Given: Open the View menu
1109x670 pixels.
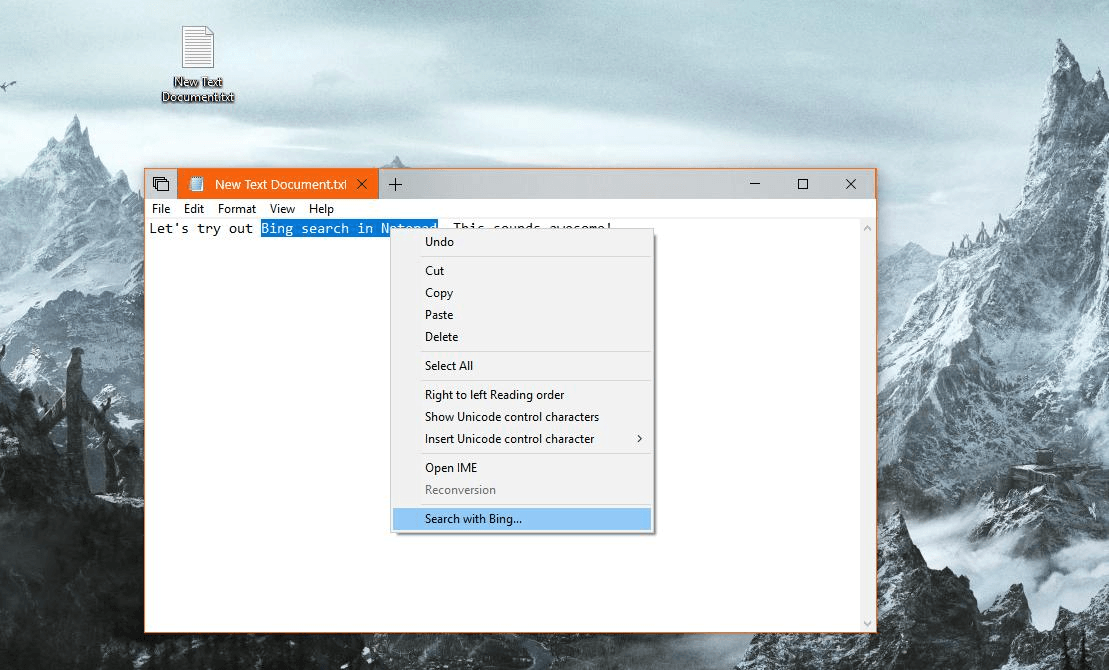Looking at the screenshot, I should click(x=282, y=209).
